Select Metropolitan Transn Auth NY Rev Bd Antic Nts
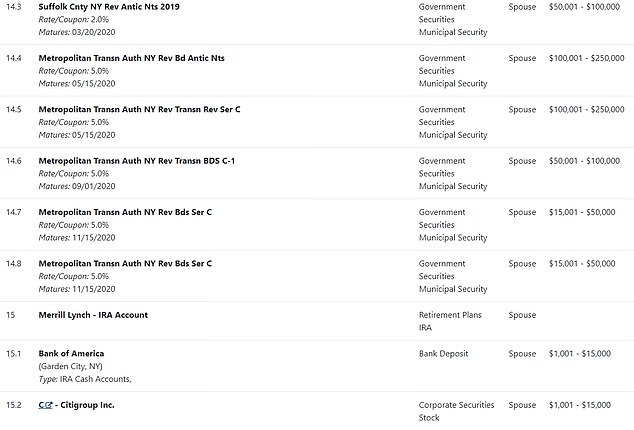This screenshot has width=634, height=430. coord(131,58)
